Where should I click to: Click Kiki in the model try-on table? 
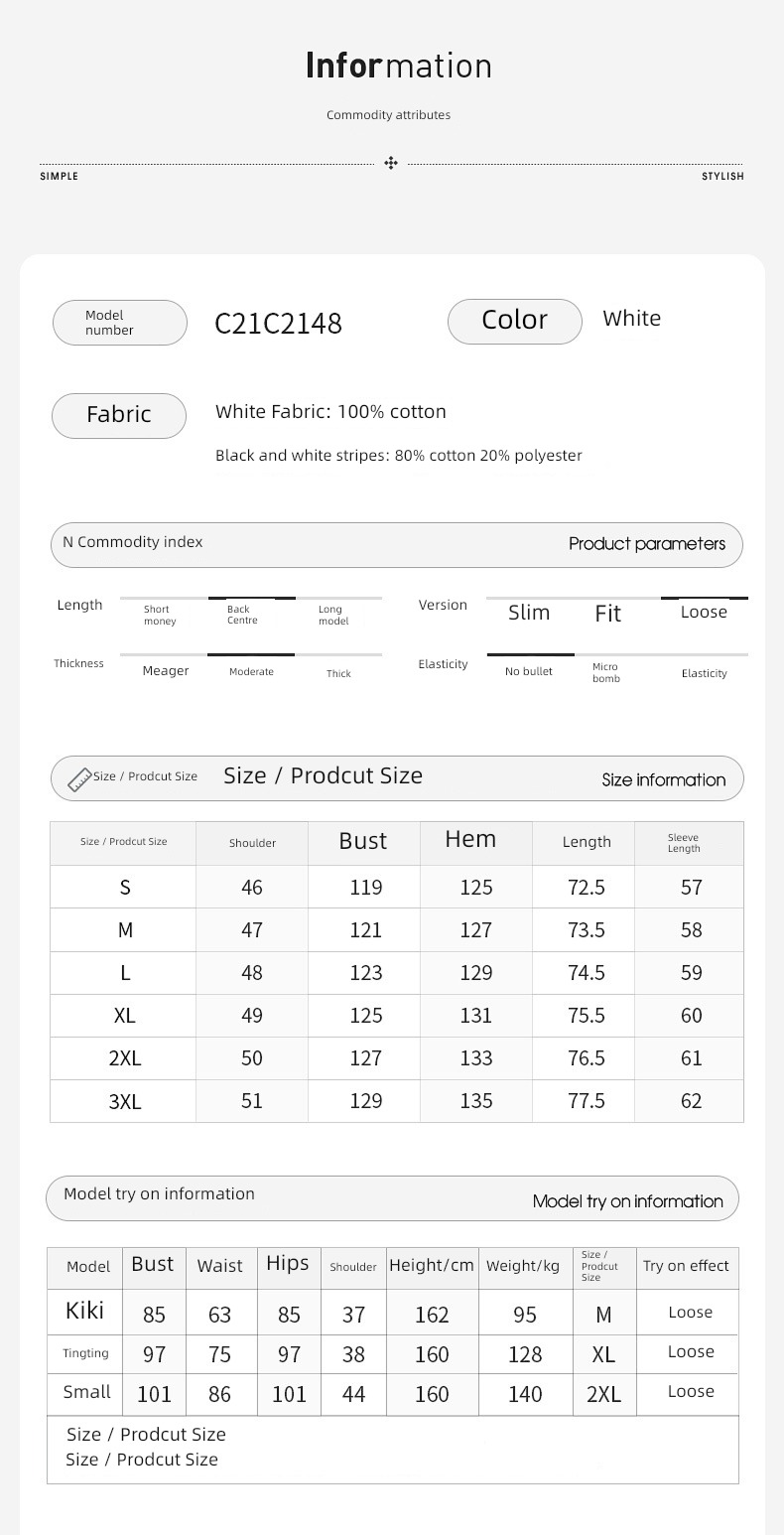[x=85, y=1311]
